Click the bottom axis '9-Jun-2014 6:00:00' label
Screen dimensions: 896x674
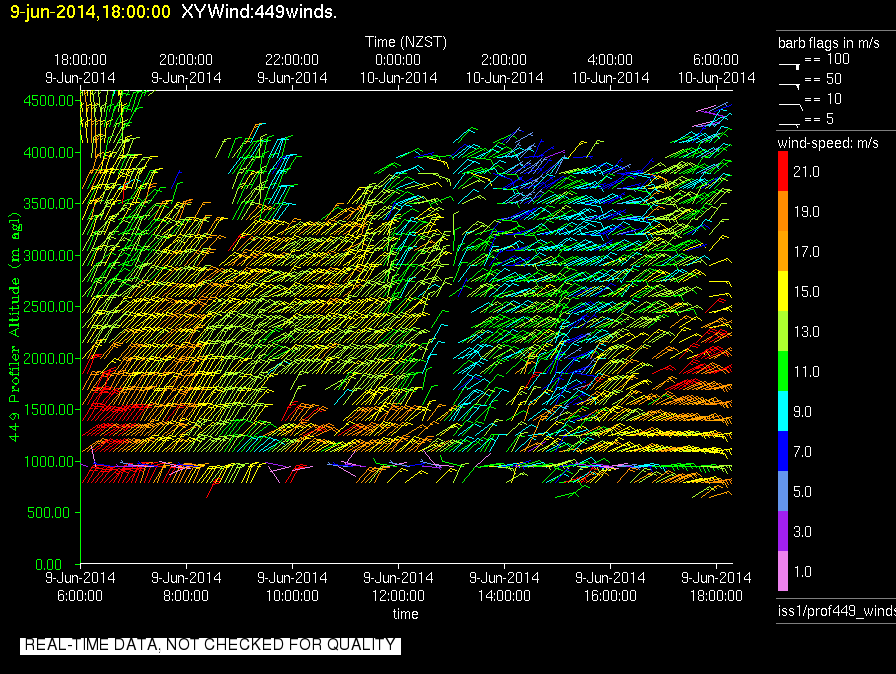pos(80,587)
